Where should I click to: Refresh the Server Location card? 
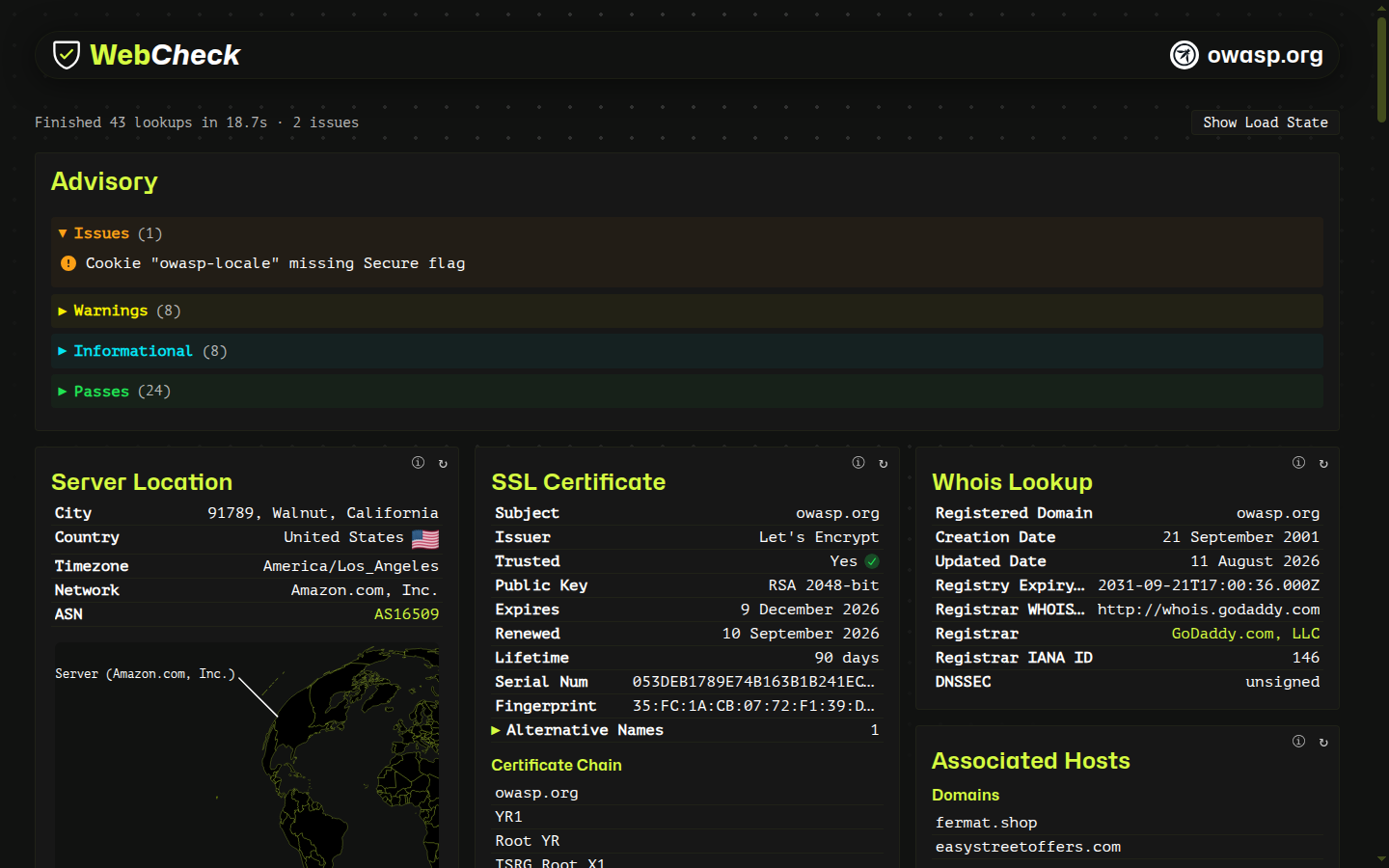point(443,464)
